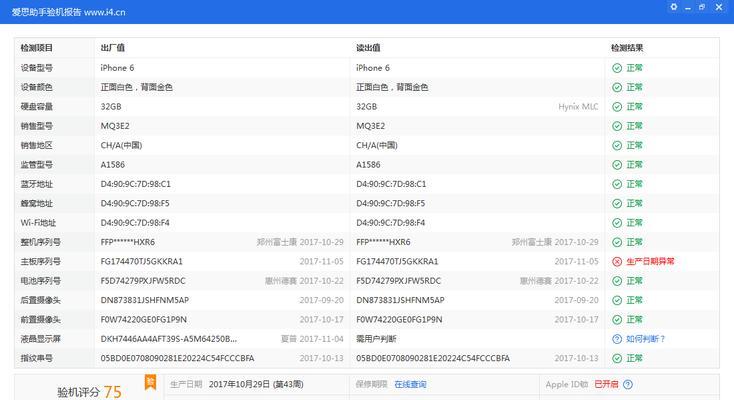
Task: Select factory value MQ3E2
Action: coord(115,126)
